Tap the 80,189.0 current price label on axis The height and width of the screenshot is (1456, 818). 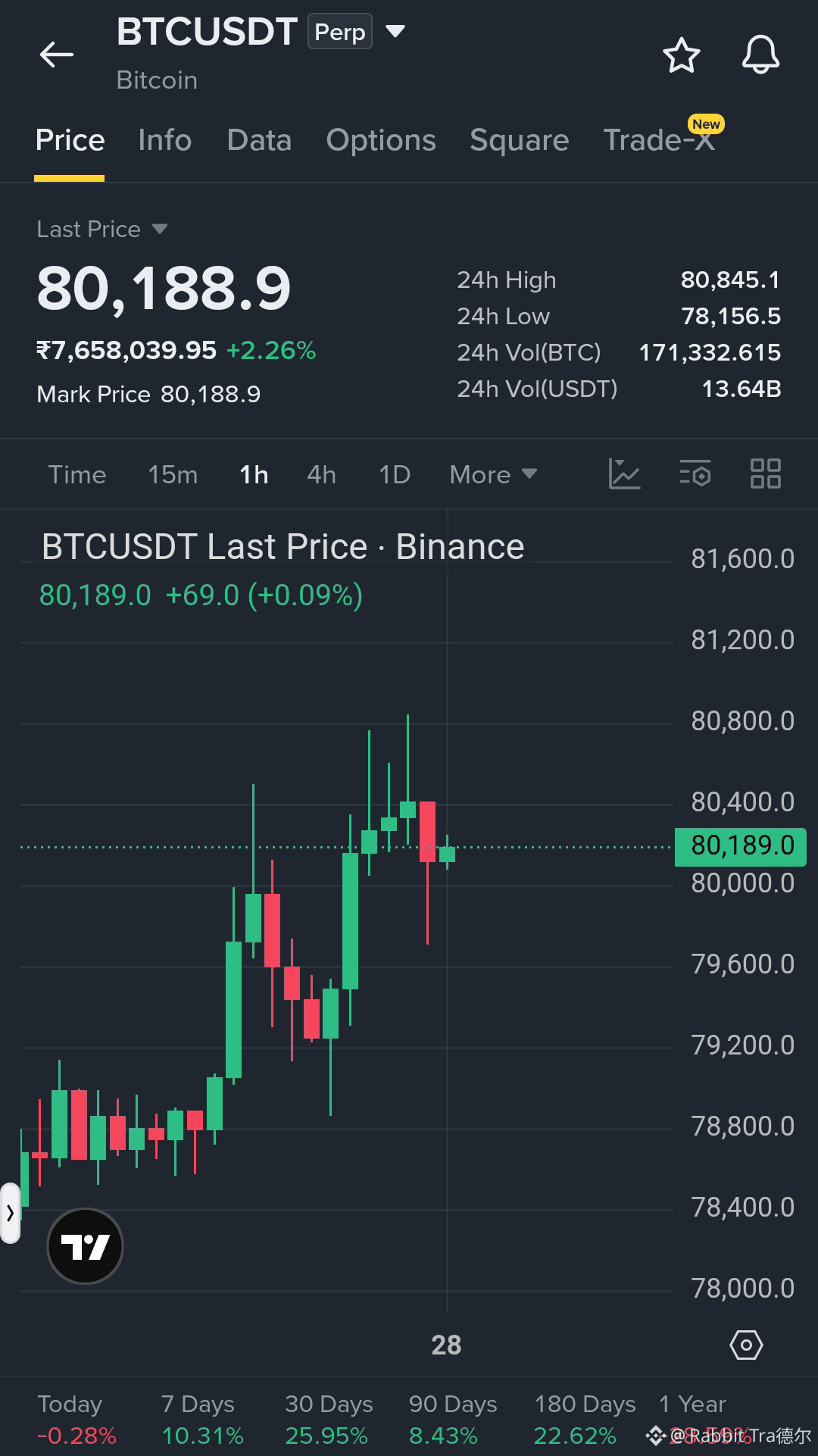point(741,845)
